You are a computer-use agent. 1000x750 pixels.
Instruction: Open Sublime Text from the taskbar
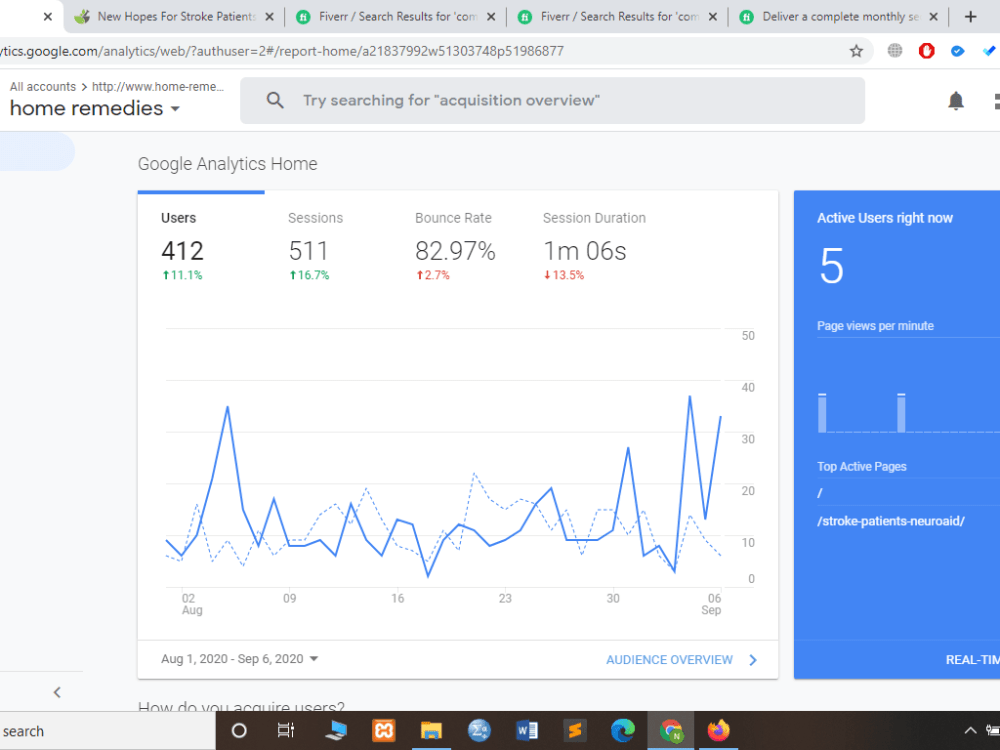[x=575, y=731]
